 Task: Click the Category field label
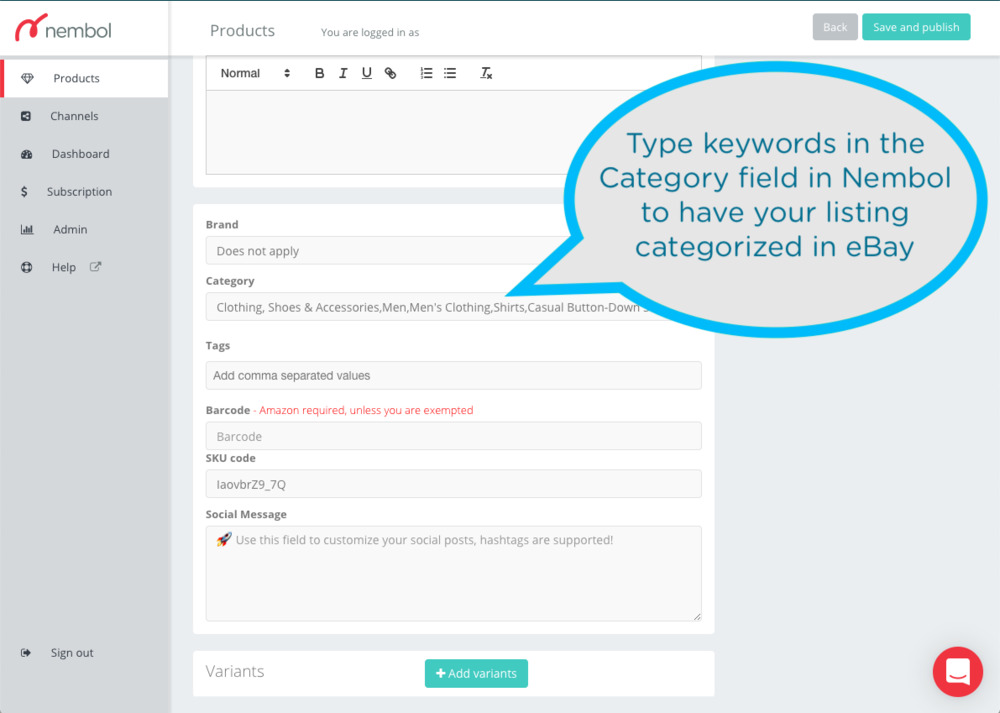pos(230,281)
